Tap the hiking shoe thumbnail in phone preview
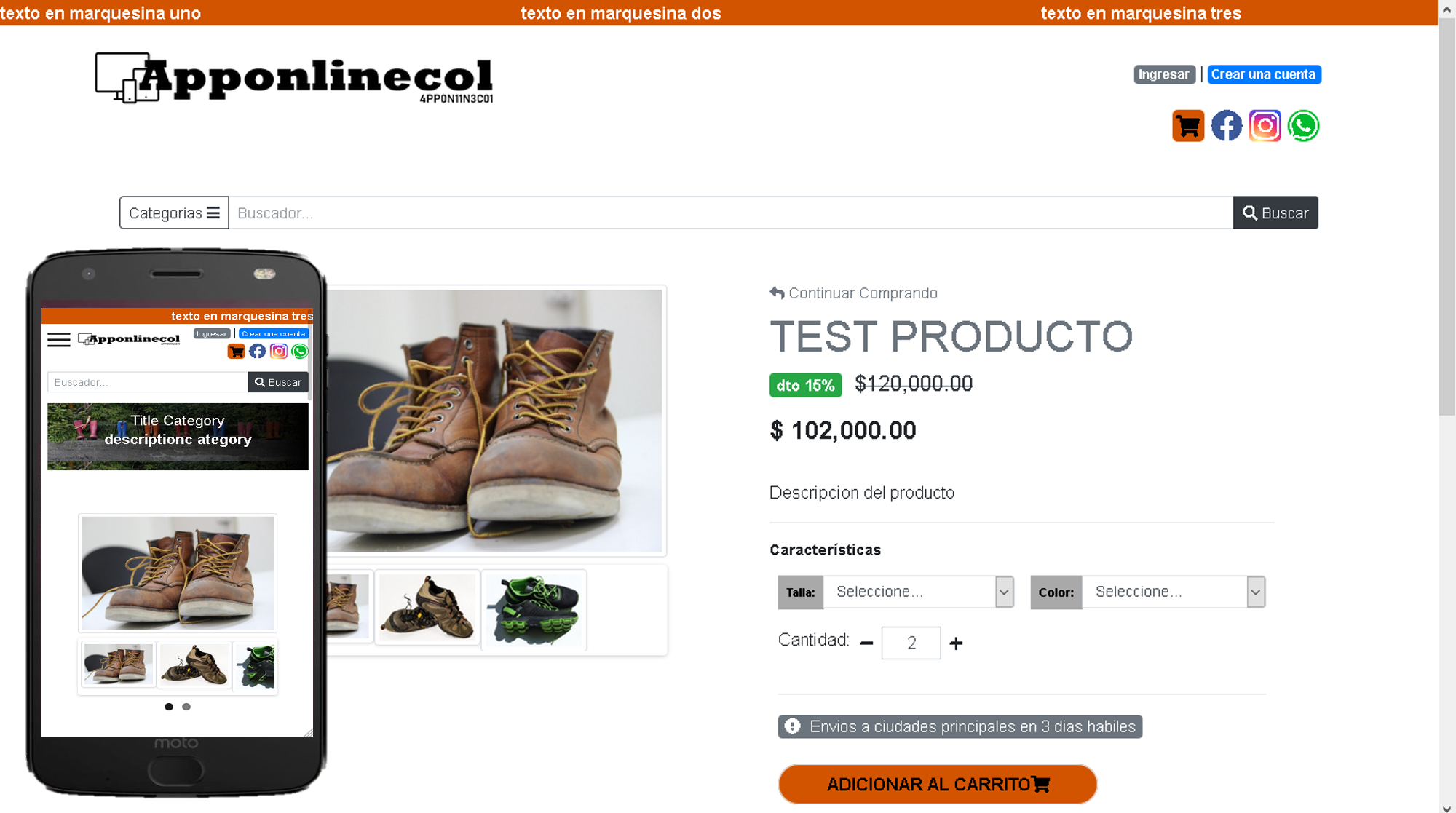 coord(194,665)
